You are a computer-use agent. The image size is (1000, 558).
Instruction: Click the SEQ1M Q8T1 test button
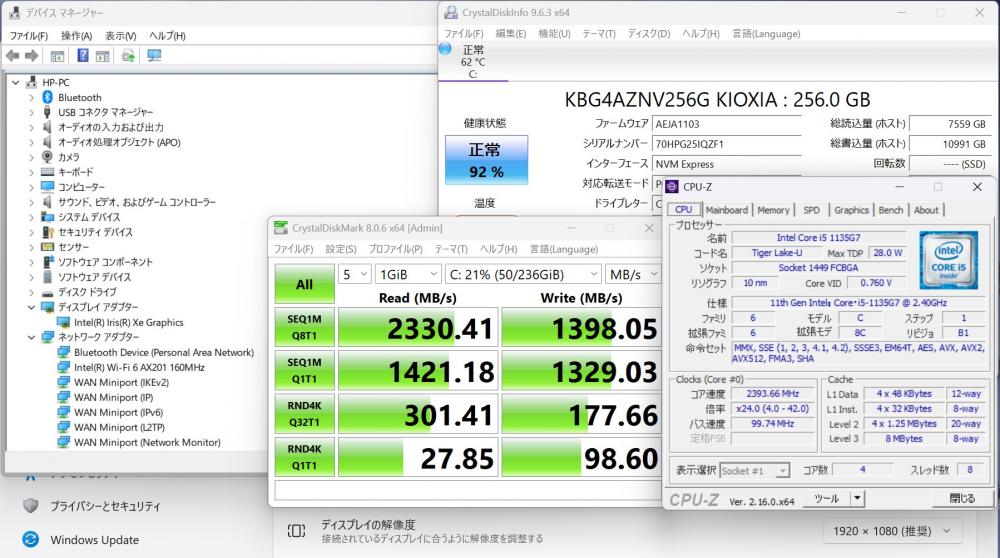304,327
